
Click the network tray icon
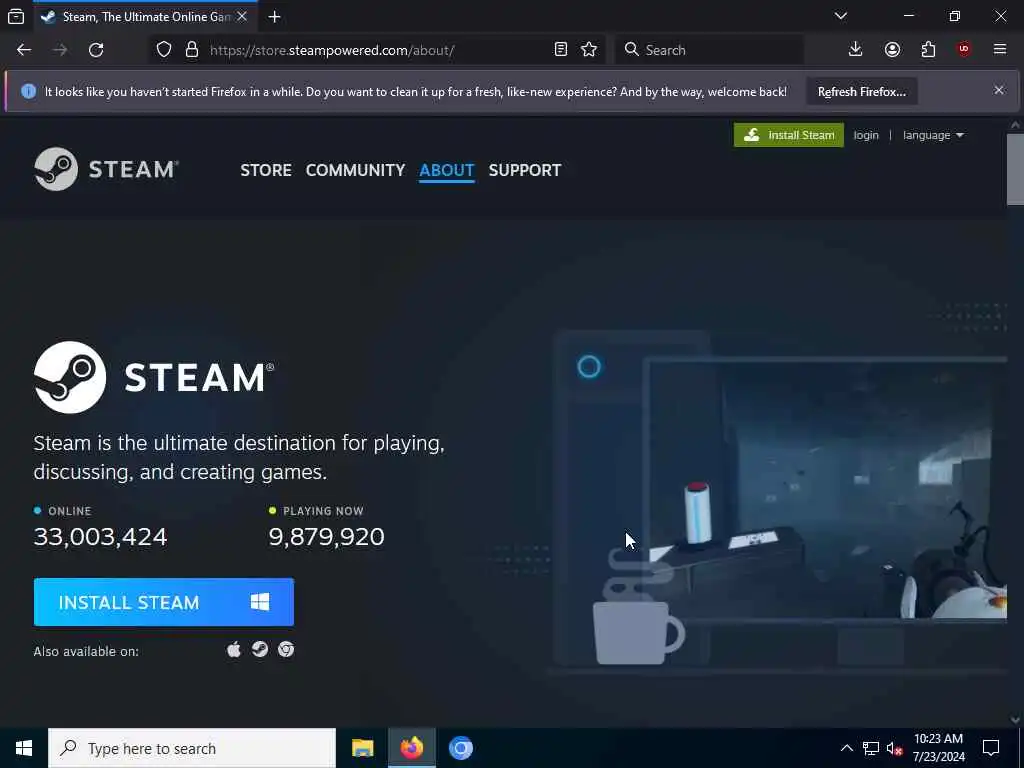point(871,748)
